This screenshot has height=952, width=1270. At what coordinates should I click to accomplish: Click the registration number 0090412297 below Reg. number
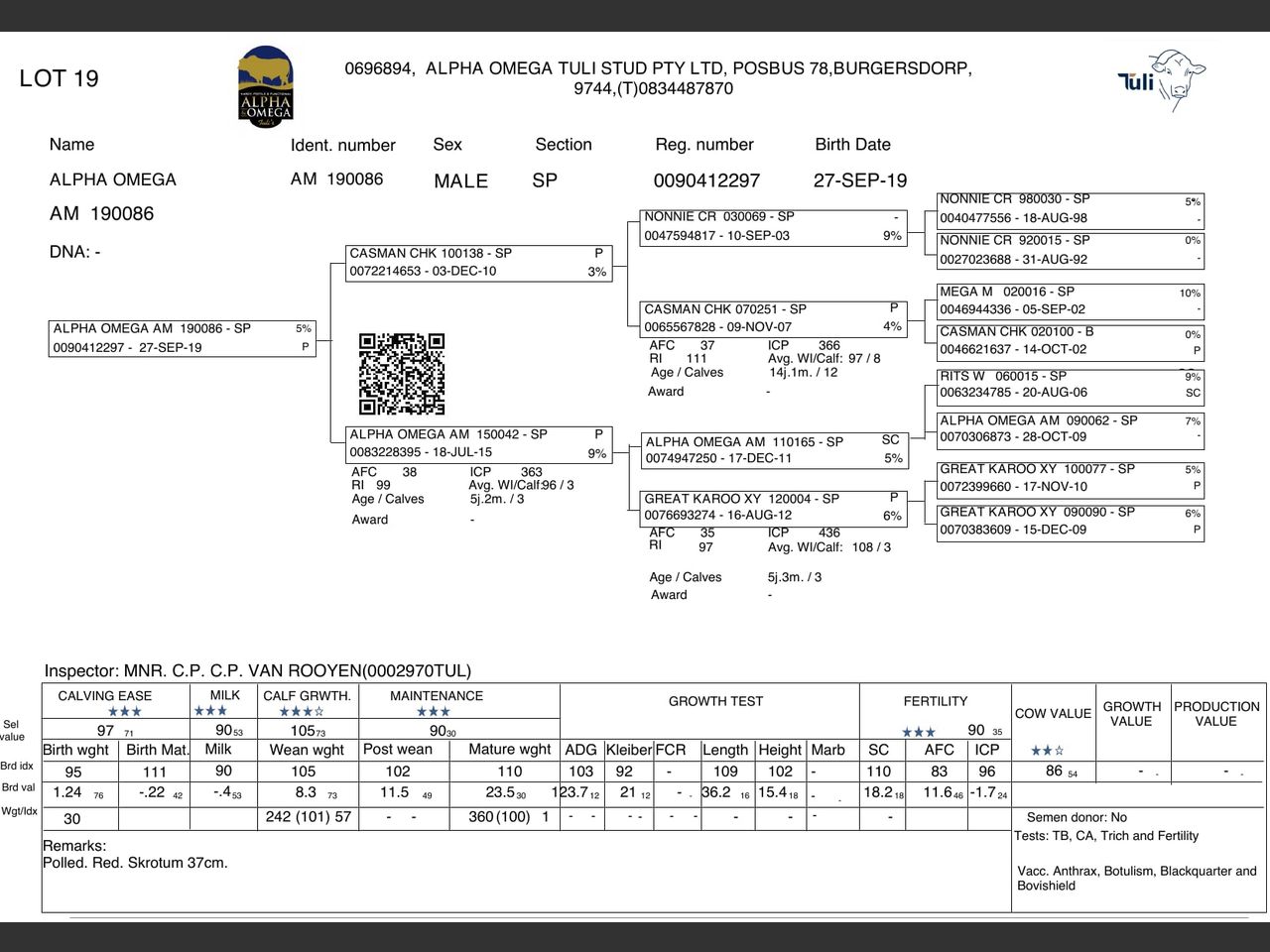click(706, 180)
